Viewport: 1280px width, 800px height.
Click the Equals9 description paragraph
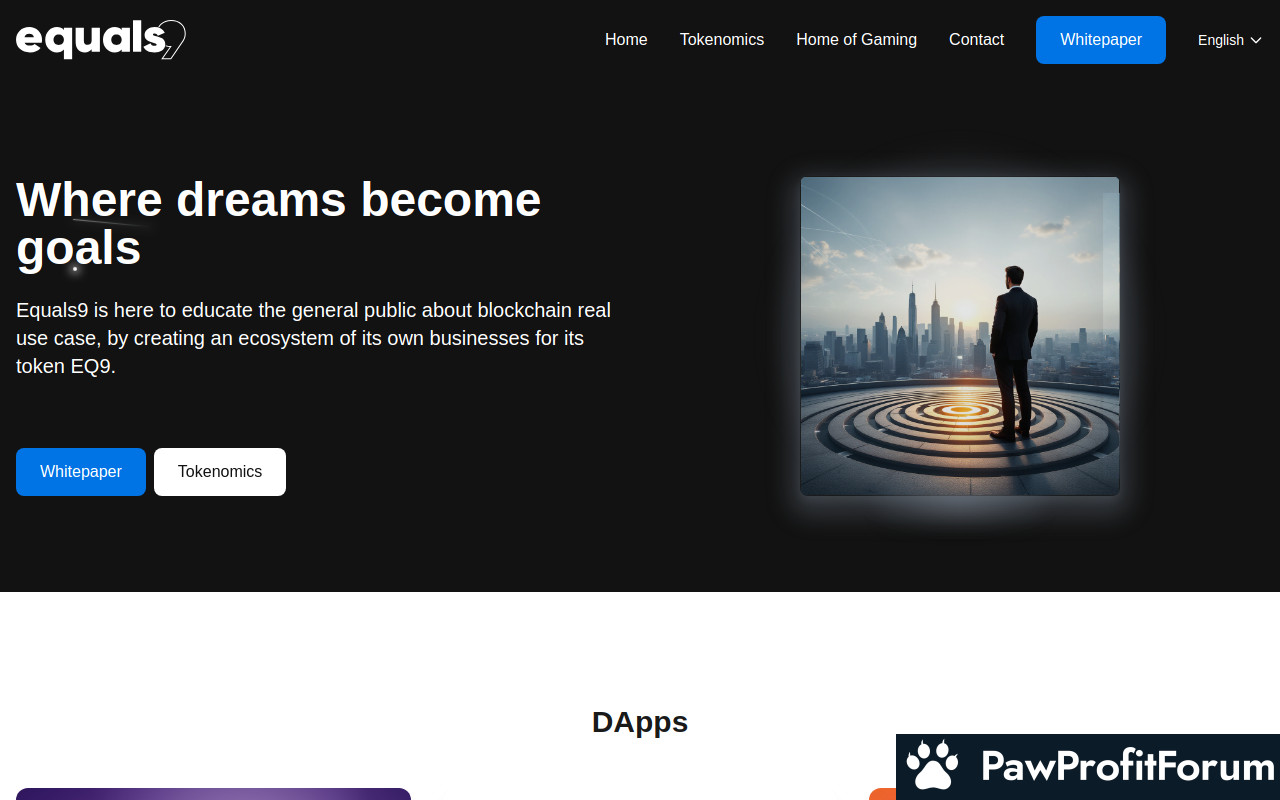coord(313,338)
